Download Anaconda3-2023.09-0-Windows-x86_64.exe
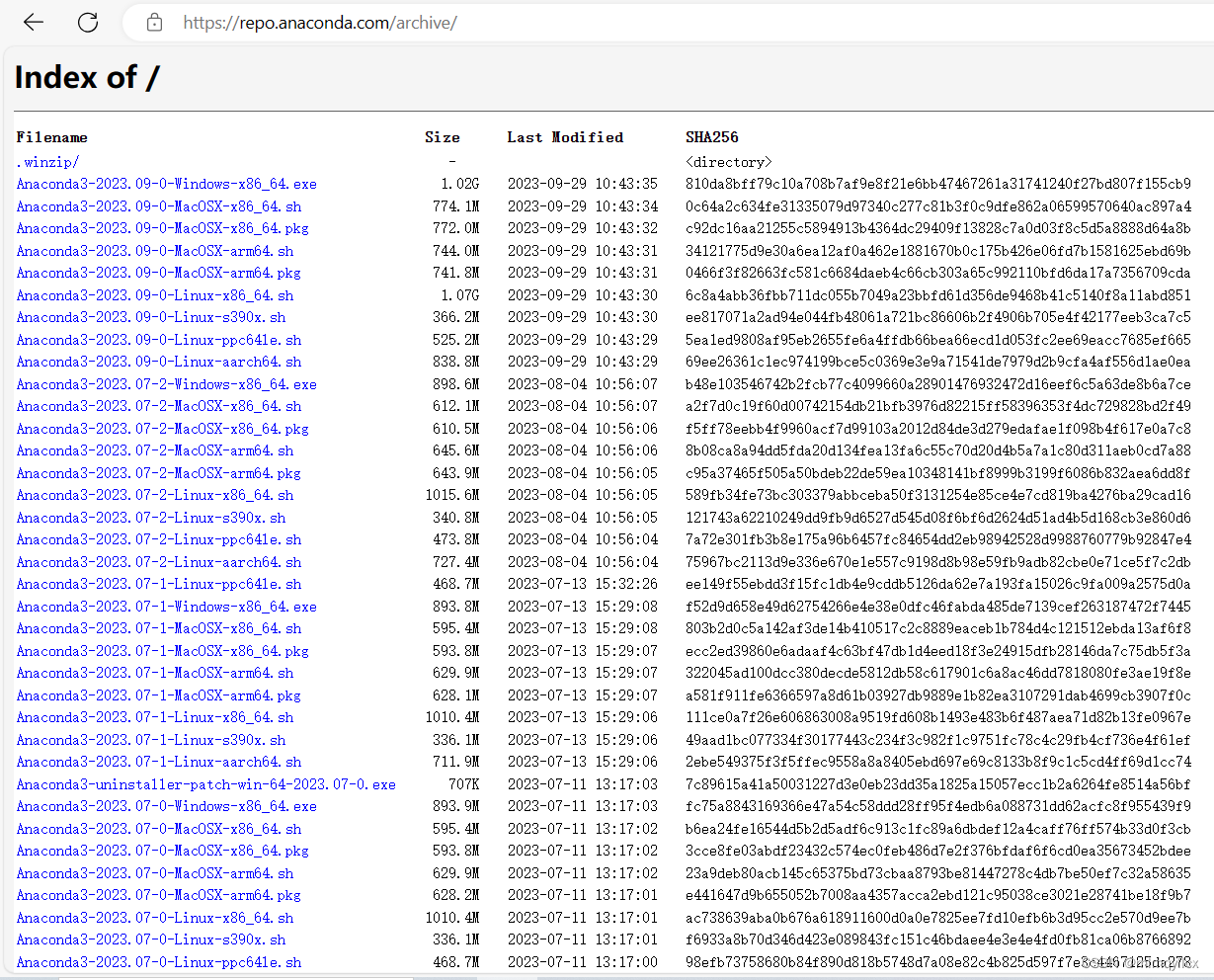Image resolution: width=1214 pixels, height=980 pixels. (166, 184)
